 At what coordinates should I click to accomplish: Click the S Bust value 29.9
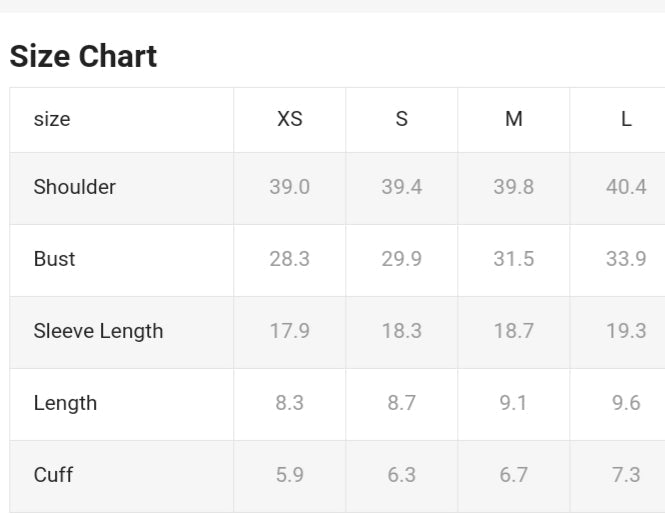click(402, 259)
